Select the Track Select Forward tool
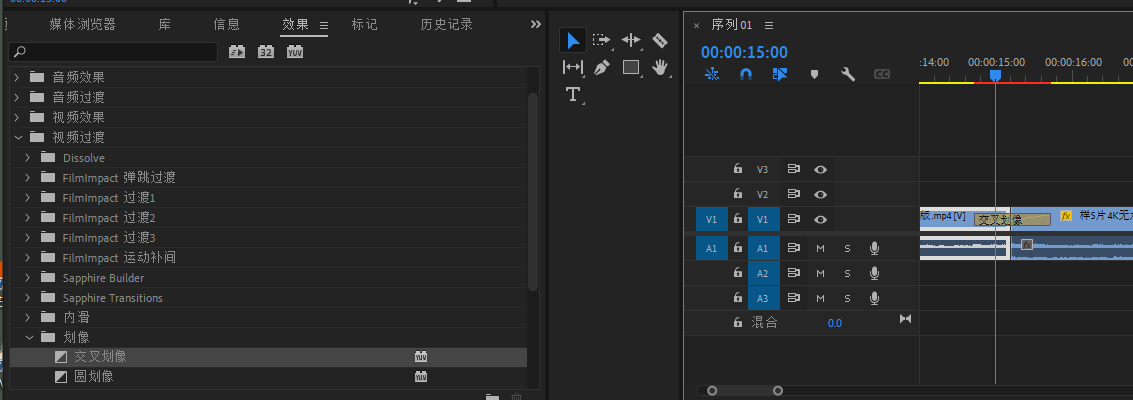 601,40
